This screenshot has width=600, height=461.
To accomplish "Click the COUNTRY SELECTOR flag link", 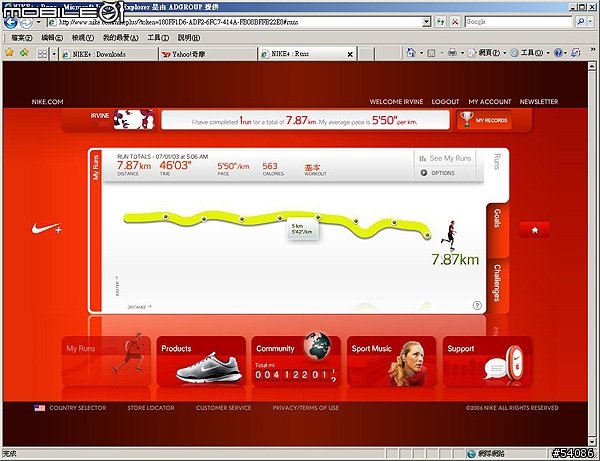I will tap(70, 408).
